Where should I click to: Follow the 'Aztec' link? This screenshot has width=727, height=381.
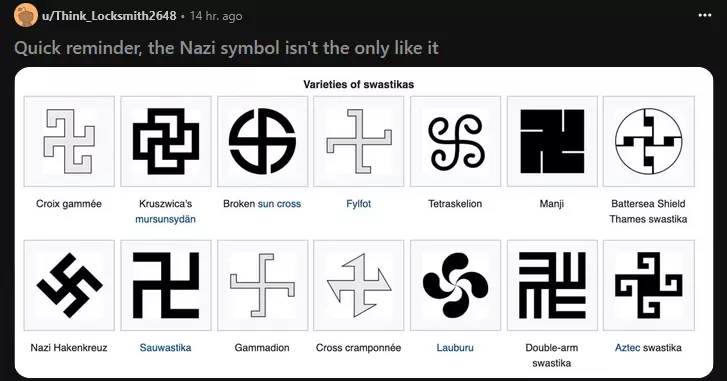pos(627,348)
